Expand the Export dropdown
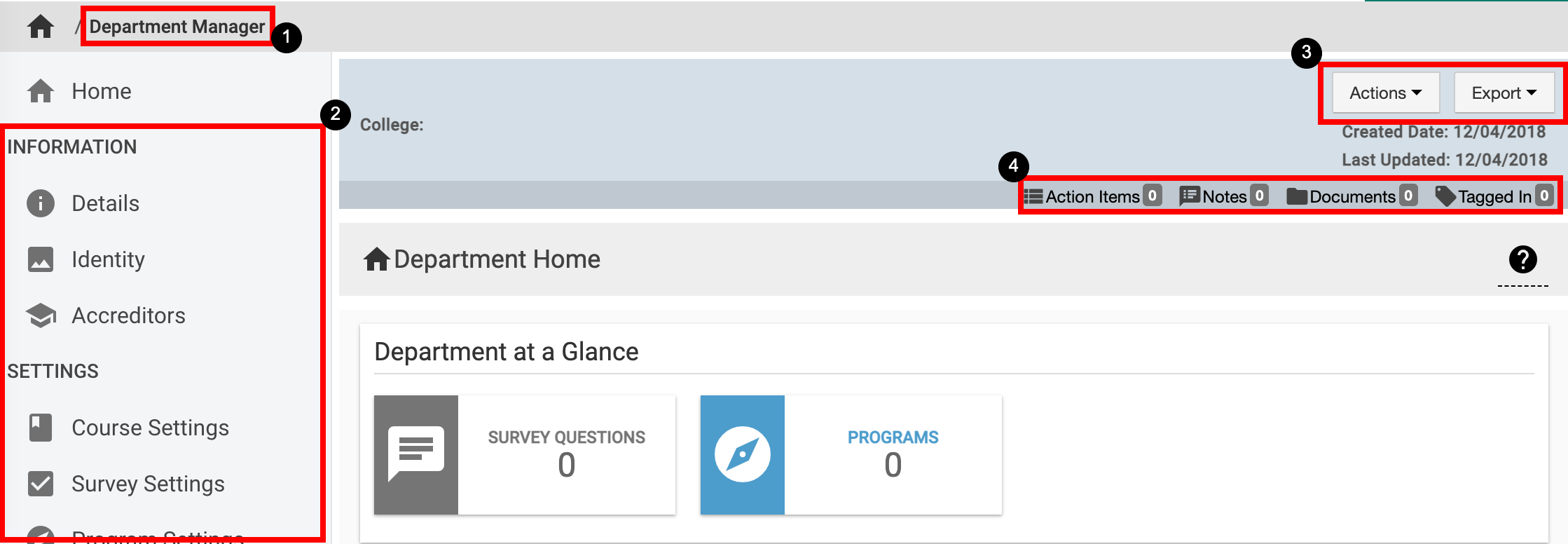 coord(1504,93)
